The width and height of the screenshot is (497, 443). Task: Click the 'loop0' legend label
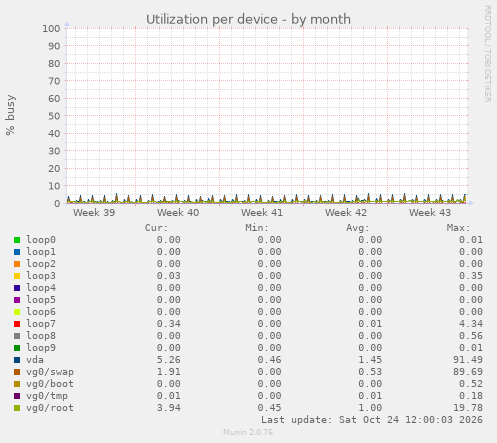click(41, 240)
